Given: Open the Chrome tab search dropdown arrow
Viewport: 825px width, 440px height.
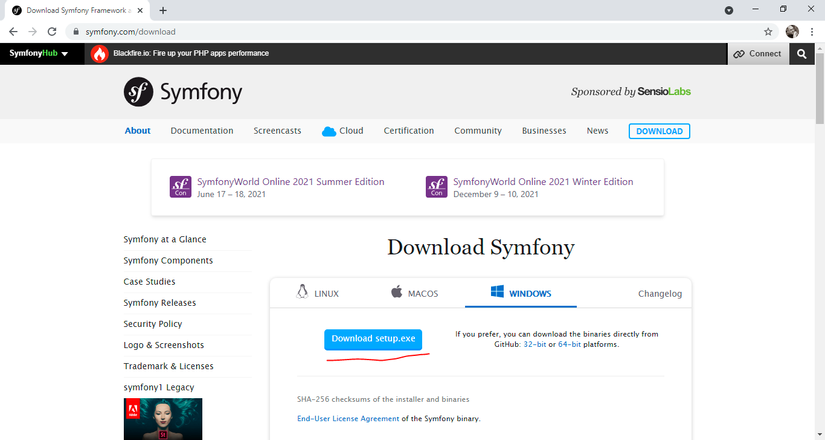Looking at the screenshot, I should coord(729,10).
